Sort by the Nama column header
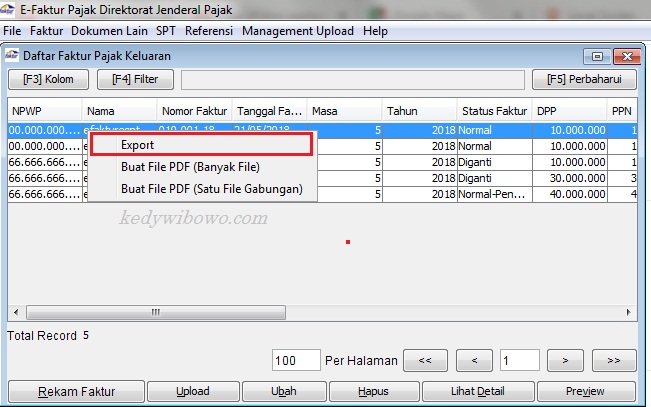This screenshot has height=407, width=651. click(x=120, y=111)
